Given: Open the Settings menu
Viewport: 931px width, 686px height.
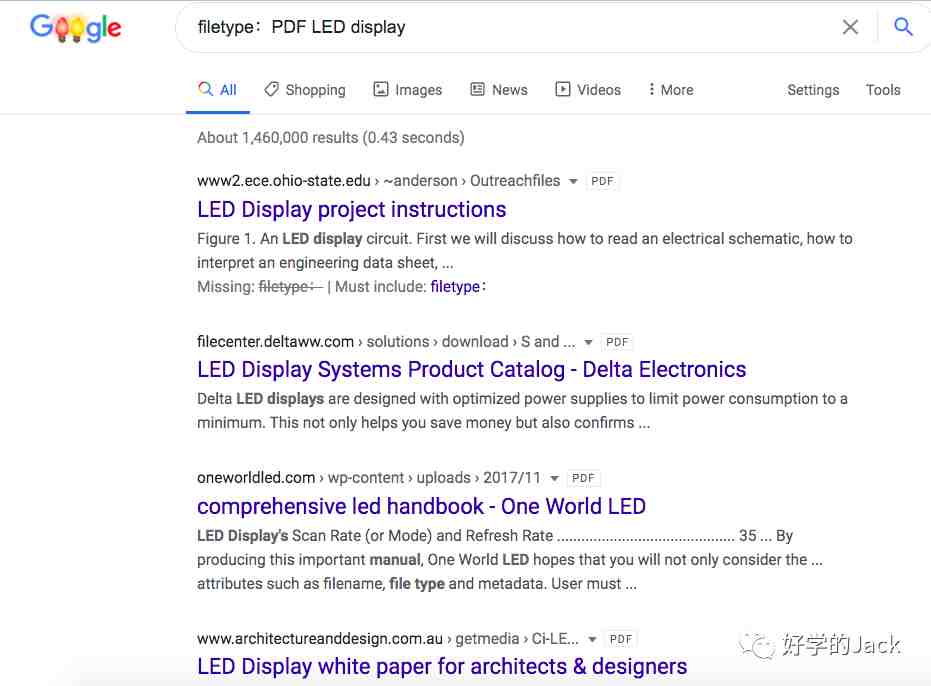Looking at the screenshot, I should (x=812, y=90).
